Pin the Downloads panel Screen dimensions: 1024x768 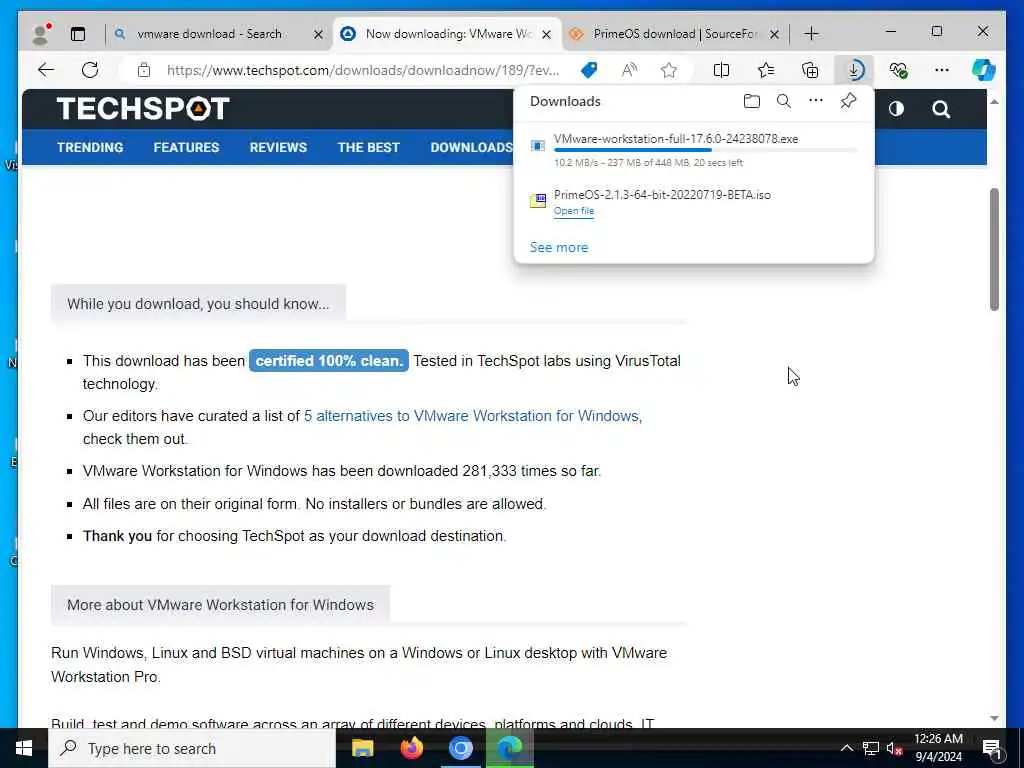[x=848, y=101]
